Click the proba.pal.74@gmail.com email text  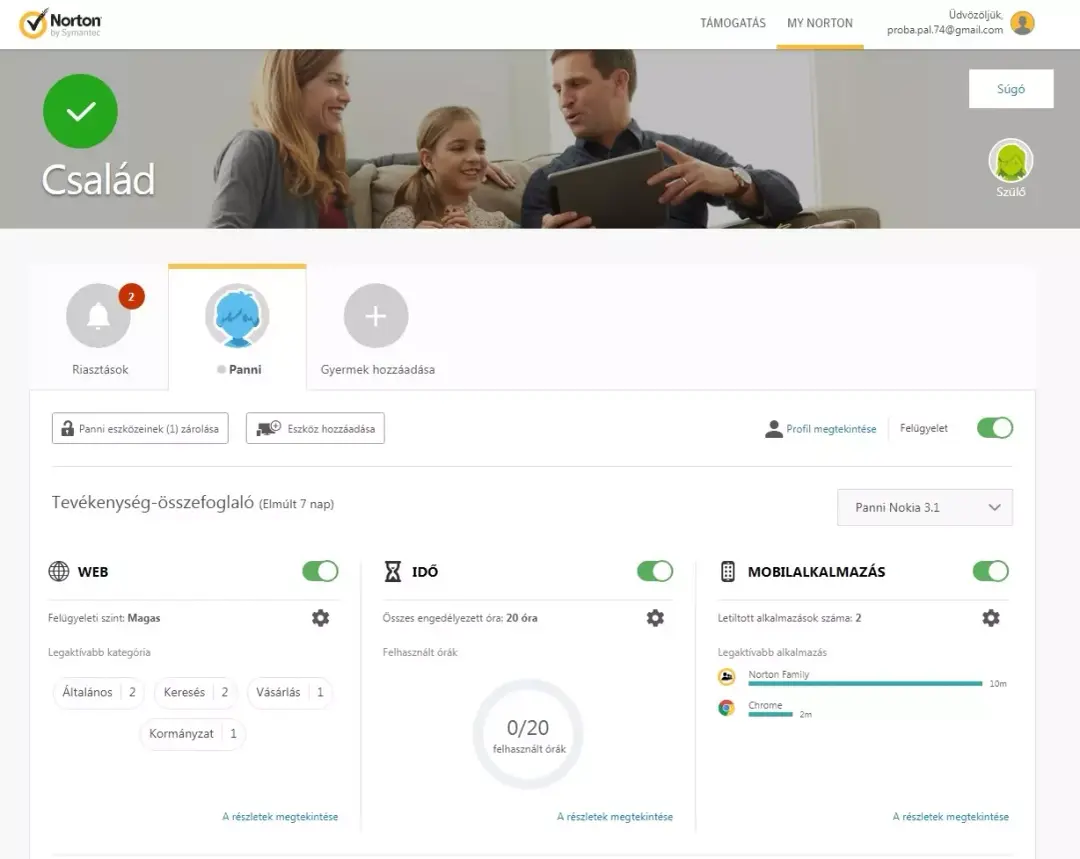(944, 30)
